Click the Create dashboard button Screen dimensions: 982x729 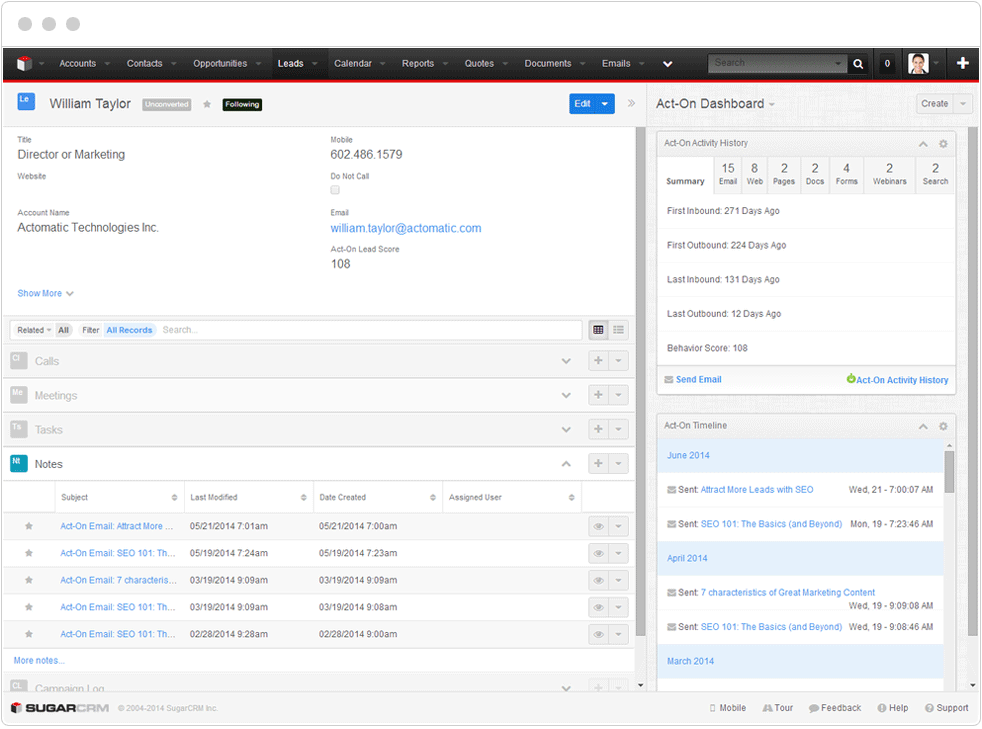[934, 104]
